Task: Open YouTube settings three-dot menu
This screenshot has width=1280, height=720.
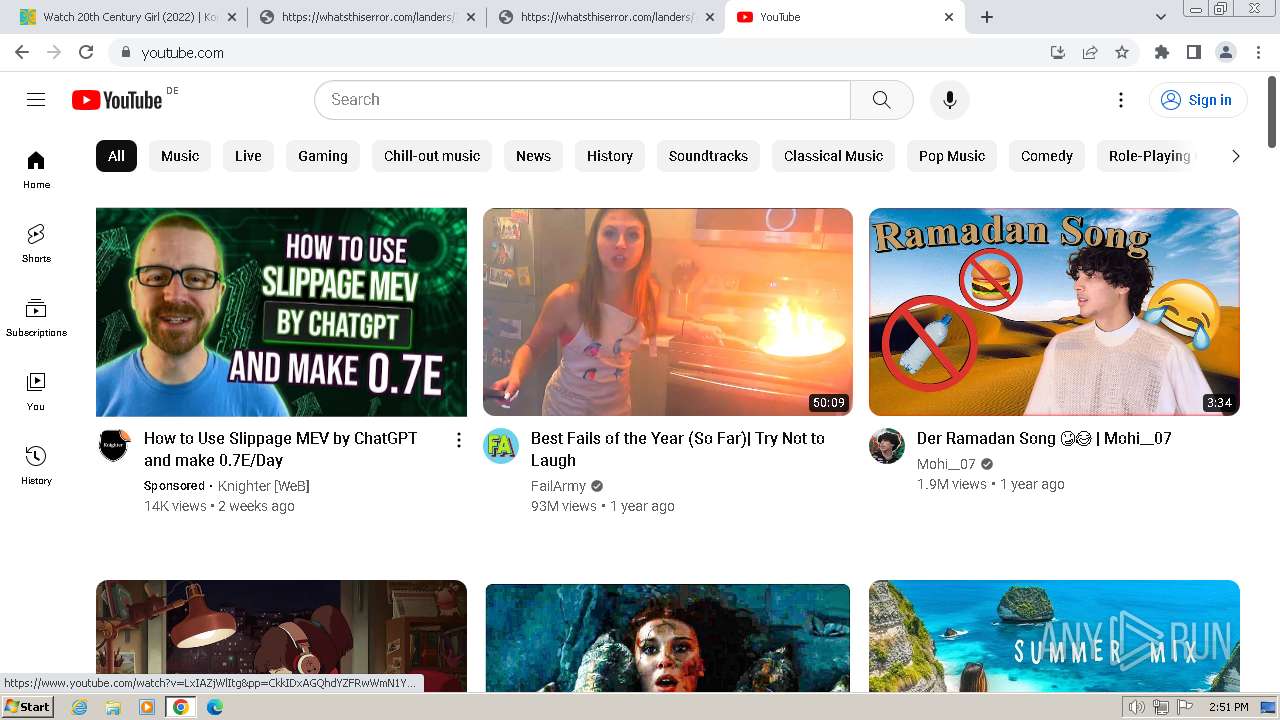Action: click(x=1121, y=99)
